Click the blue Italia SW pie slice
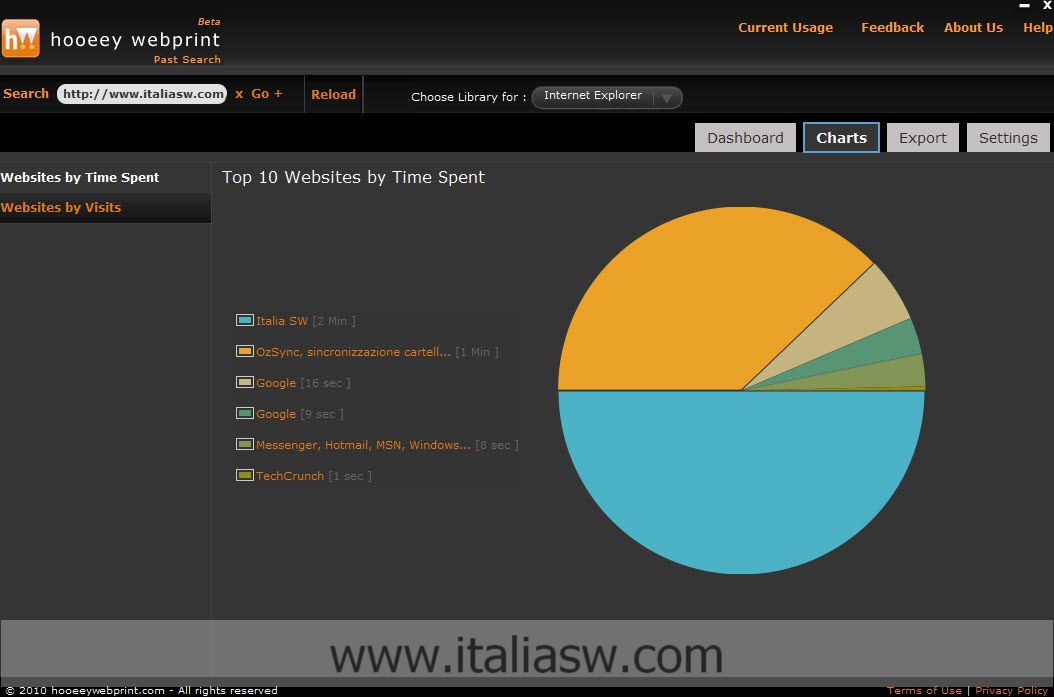This screenshot has width=1054, height=697. [x=741, y=484]
